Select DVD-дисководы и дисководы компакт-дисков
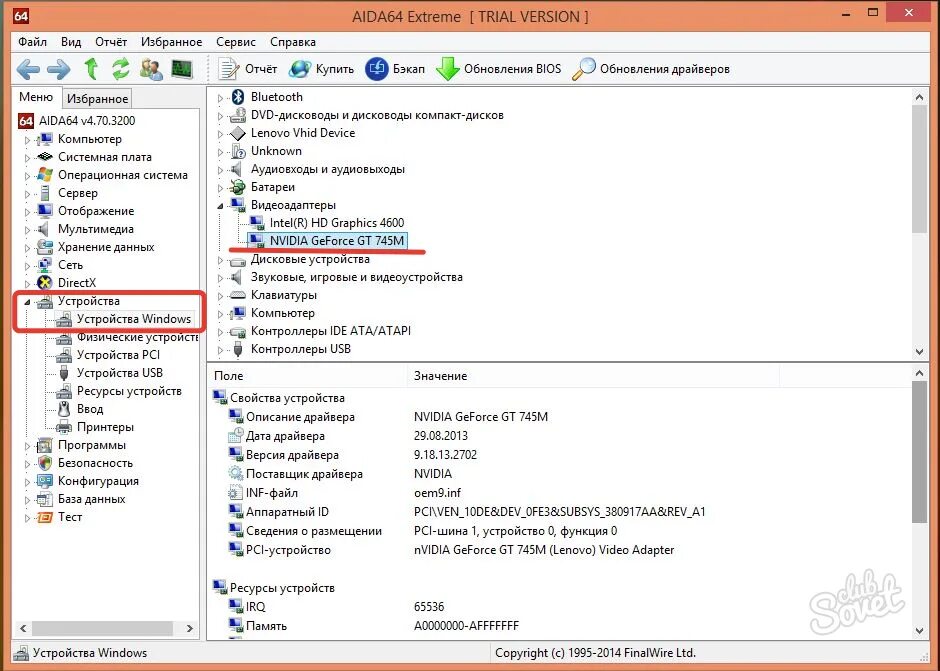The height and width of the screenshot is (671, 940). [377, 115]
